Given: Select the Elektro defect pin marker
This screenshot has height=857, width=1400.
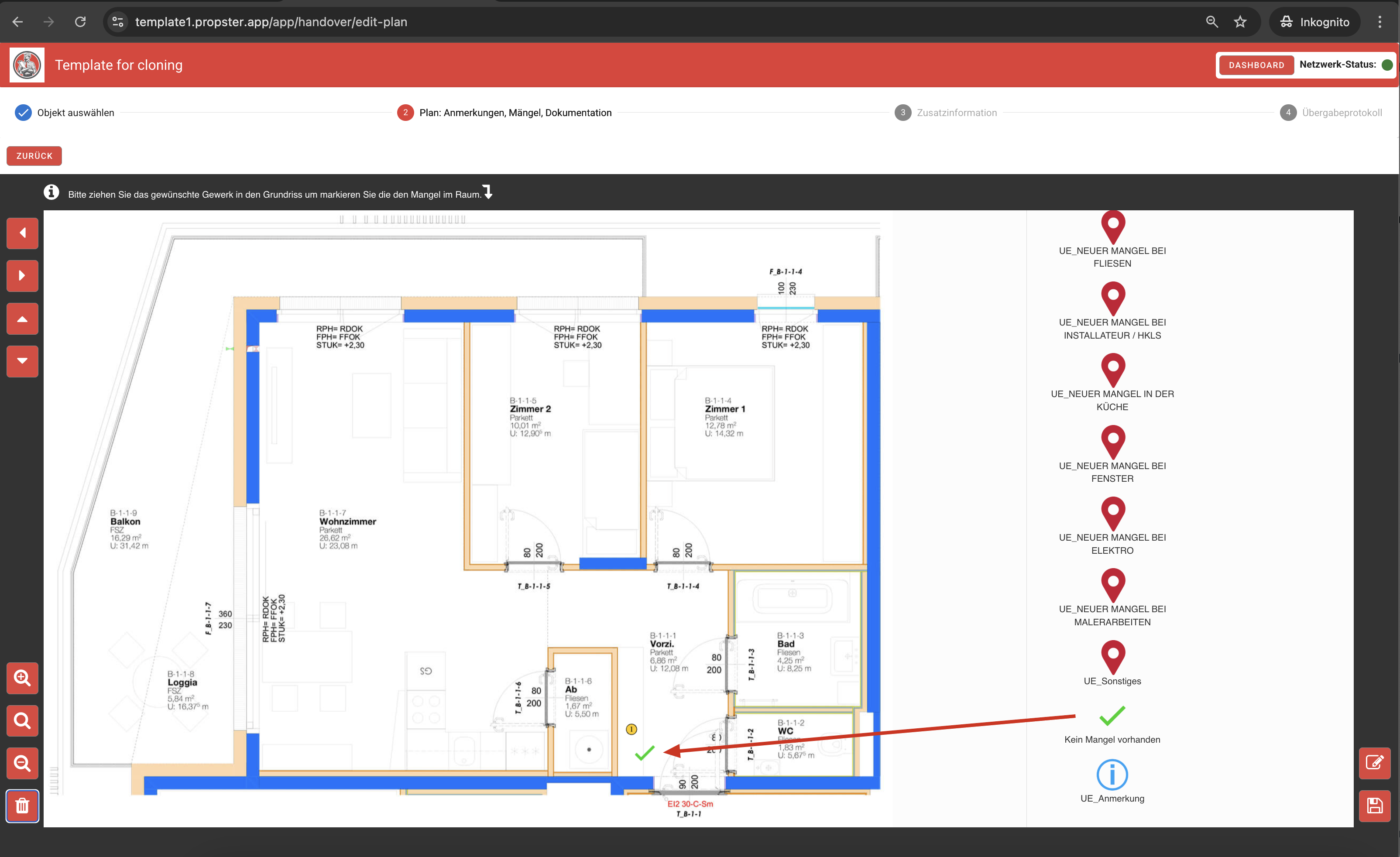Looking at the screenshot, I should (x=1112, y=514).
